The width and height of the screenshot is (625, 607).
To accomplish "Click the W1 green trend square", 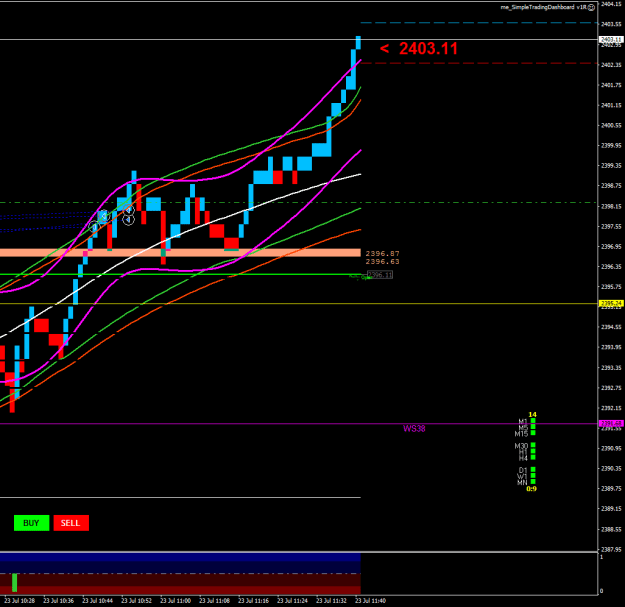I will point(533,475).
